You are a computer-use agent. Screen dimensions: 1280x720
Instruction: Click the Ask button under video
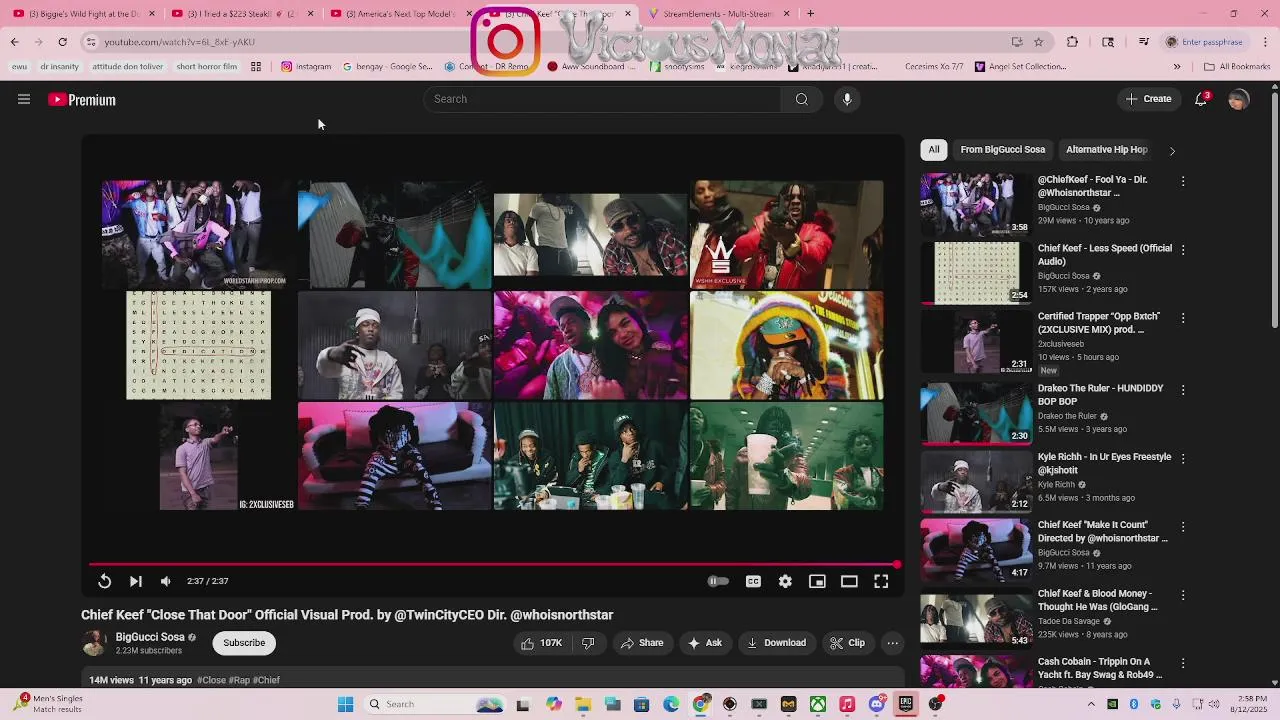[x=705, y=643]
